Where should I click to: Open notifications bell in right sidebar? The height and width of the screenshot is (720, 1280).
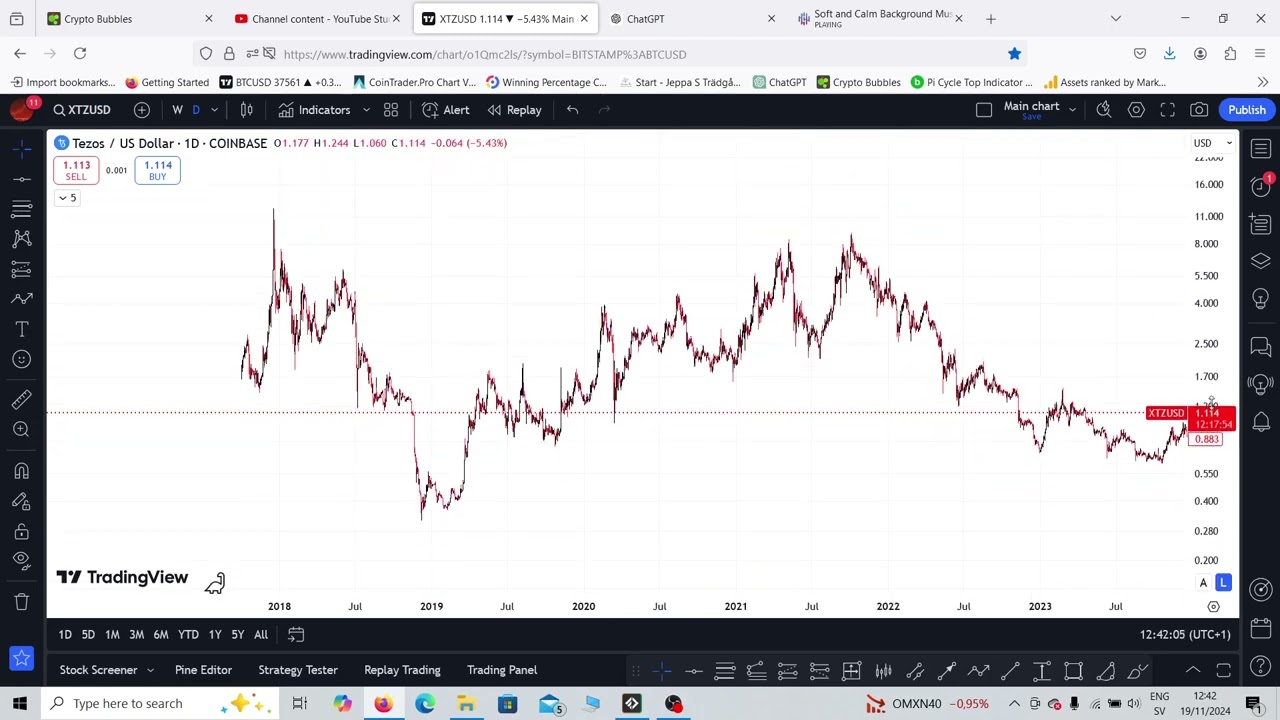coord(1260,421)
